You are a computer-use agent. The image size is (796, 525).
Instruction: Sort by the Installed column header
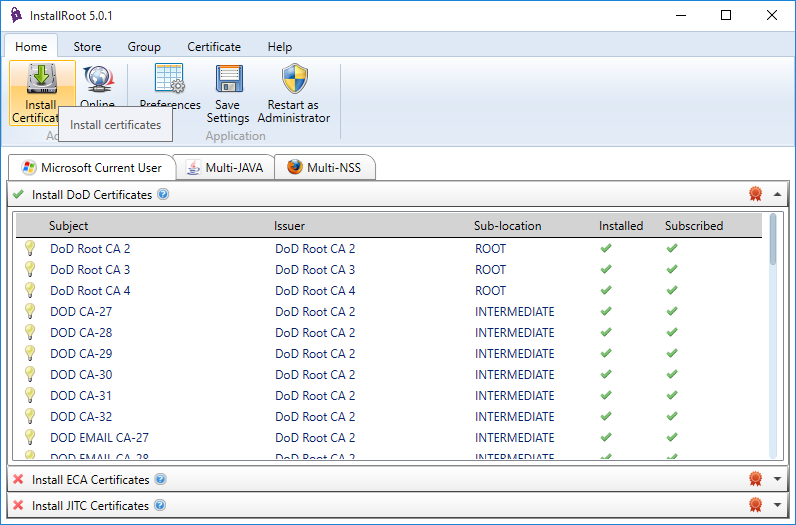[x=621, y=226]
